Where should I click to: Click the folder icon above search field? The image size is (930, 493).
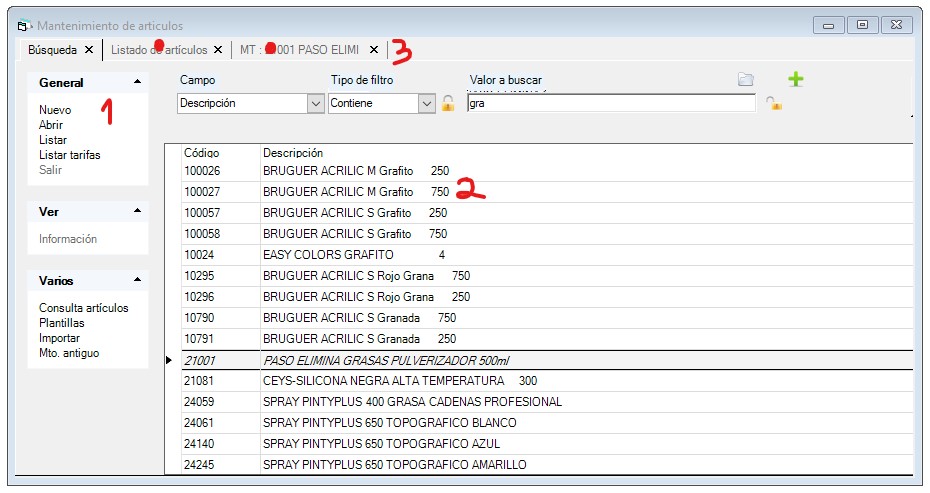(746, 79)
